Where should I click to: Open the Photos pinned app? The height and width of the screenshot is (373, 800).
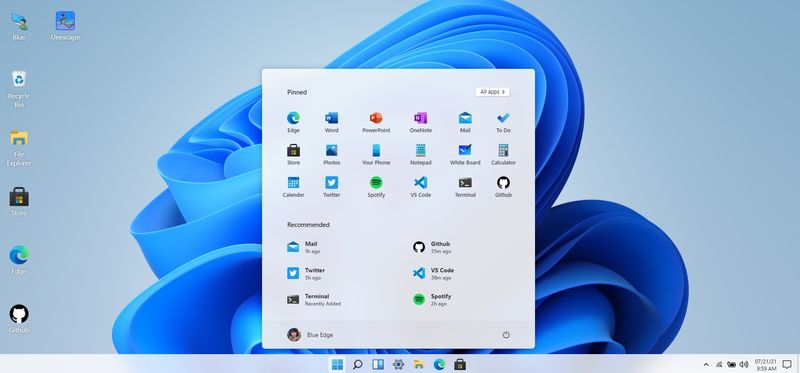tap(332, 155)
